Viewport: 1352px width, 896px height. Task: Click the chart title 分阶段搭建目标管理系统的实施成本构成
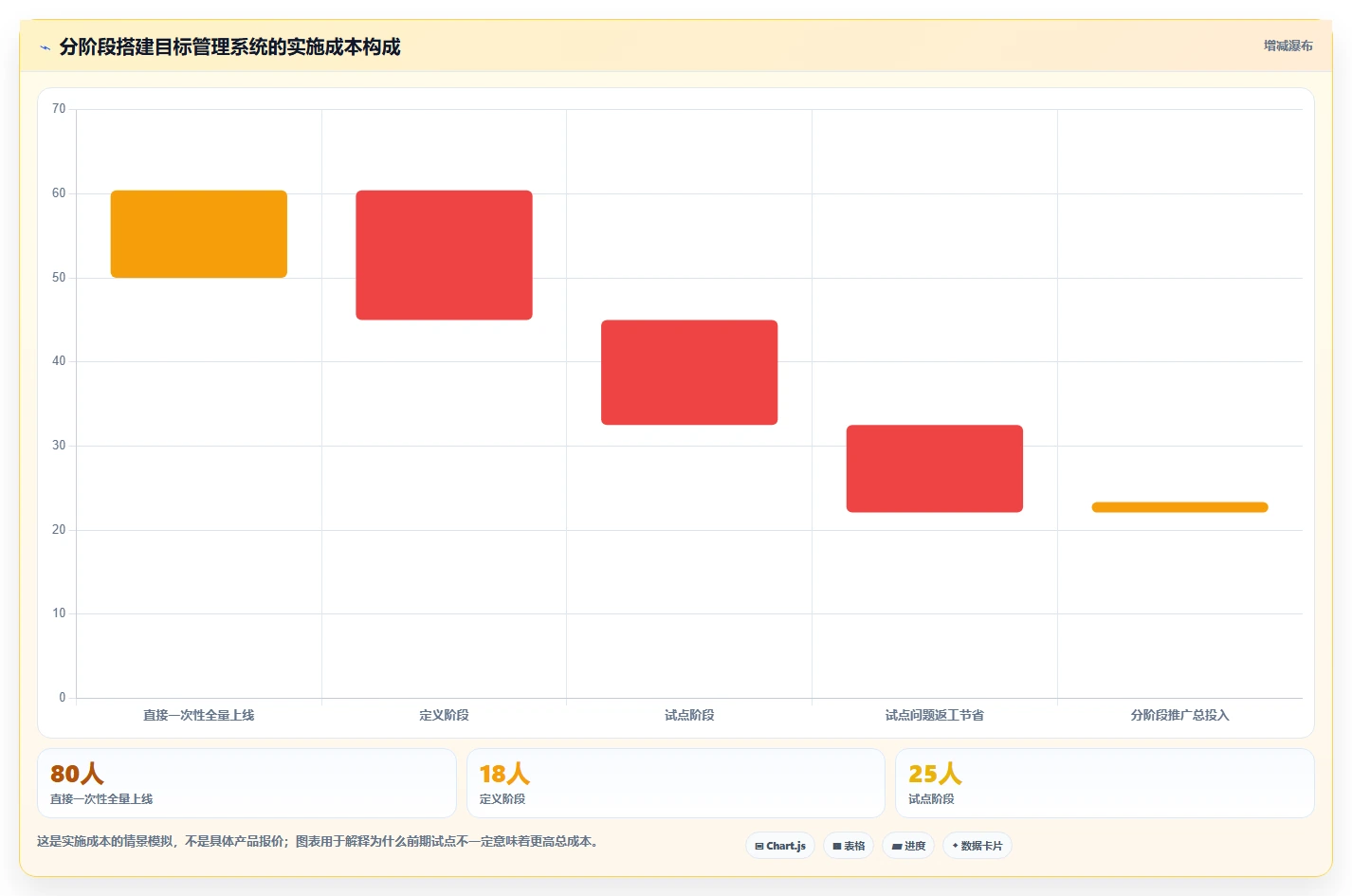pyautogui.click(x=229, y=46)
